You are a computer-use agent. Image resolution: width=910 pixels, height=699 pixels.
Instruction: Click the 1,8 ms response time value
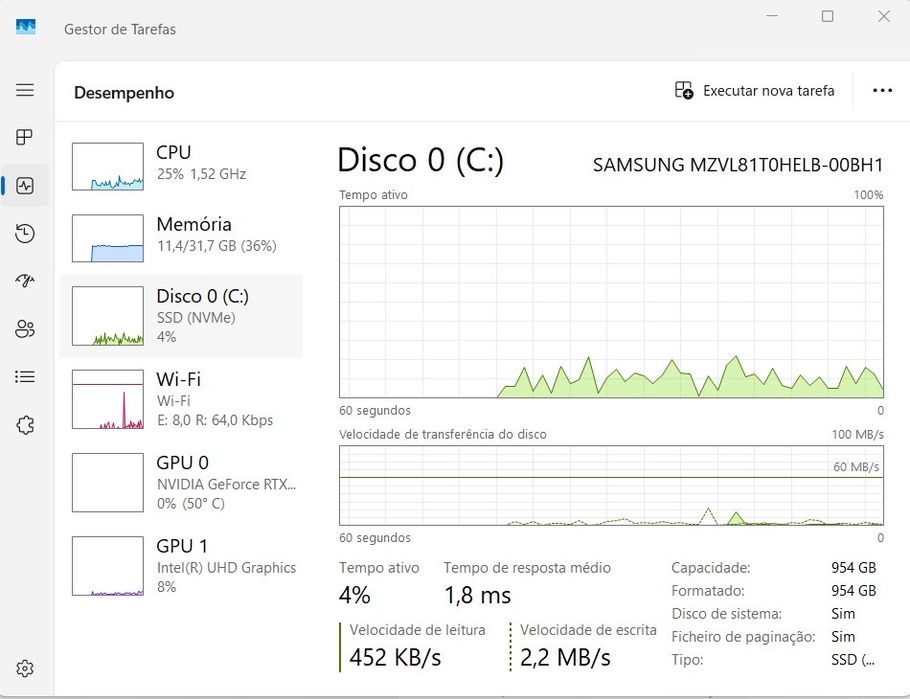pos(478,595)
